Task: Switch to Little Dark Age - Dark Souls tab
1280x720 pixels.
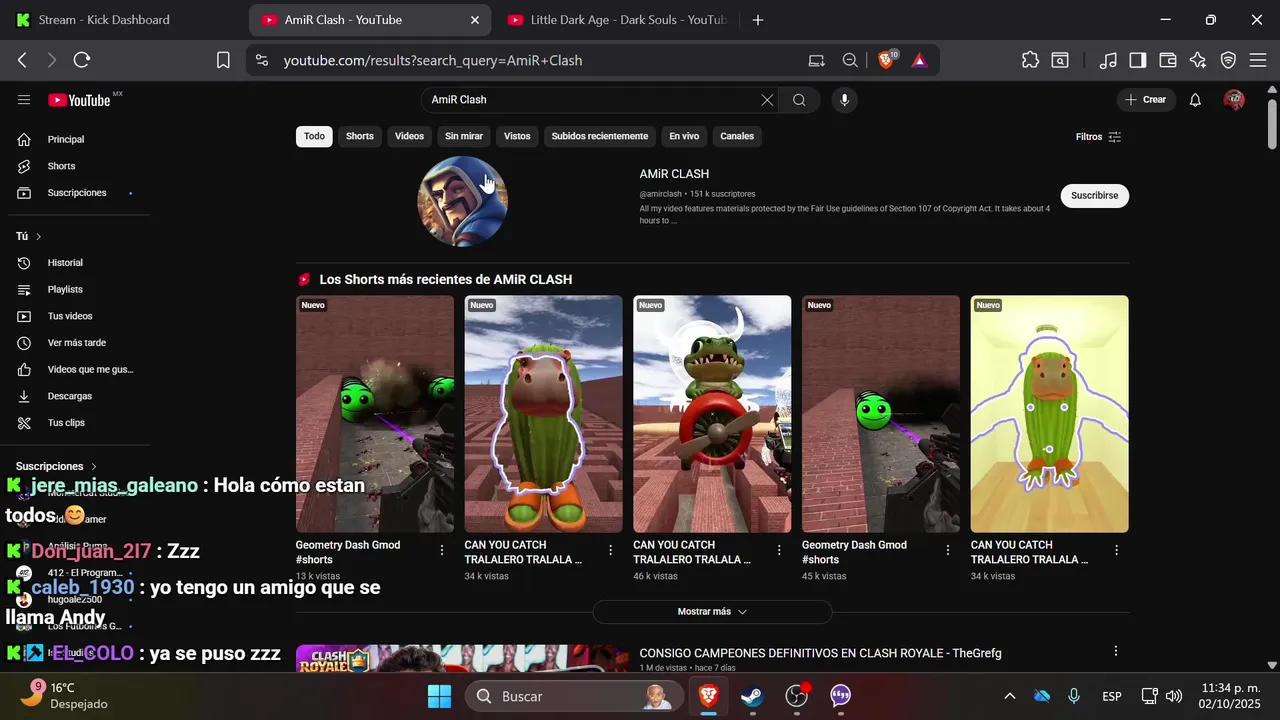Action: pos(618,20)
